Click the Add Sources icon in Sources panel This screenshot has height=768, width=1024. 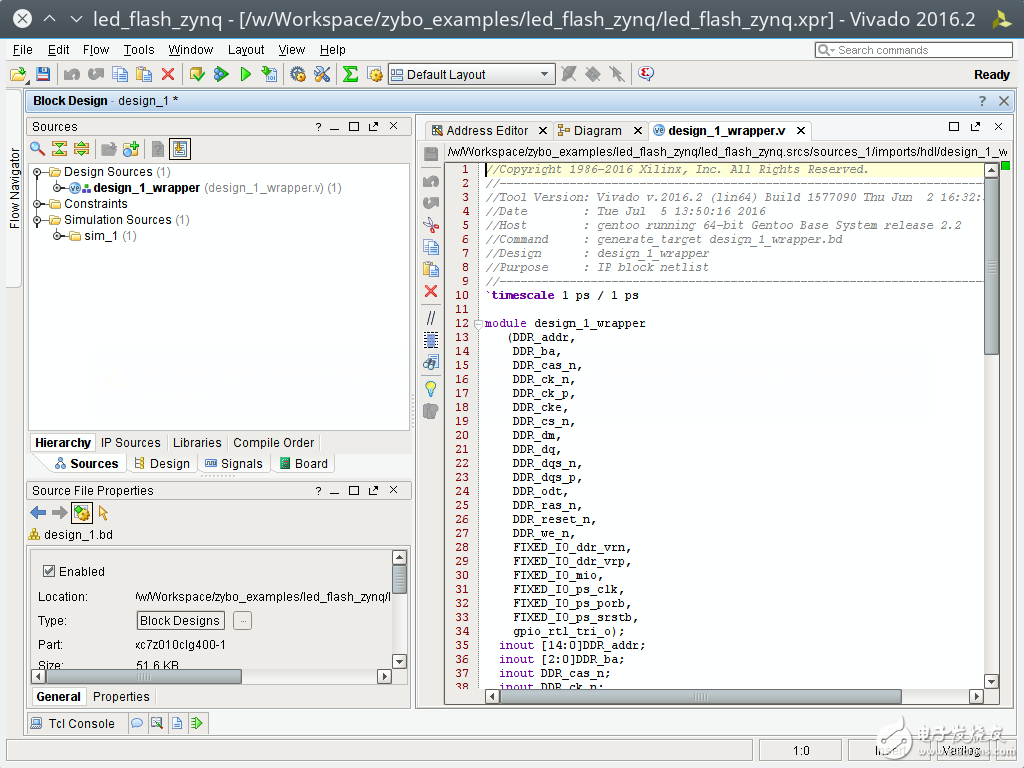pyautogui.click(x=131, y=149)
